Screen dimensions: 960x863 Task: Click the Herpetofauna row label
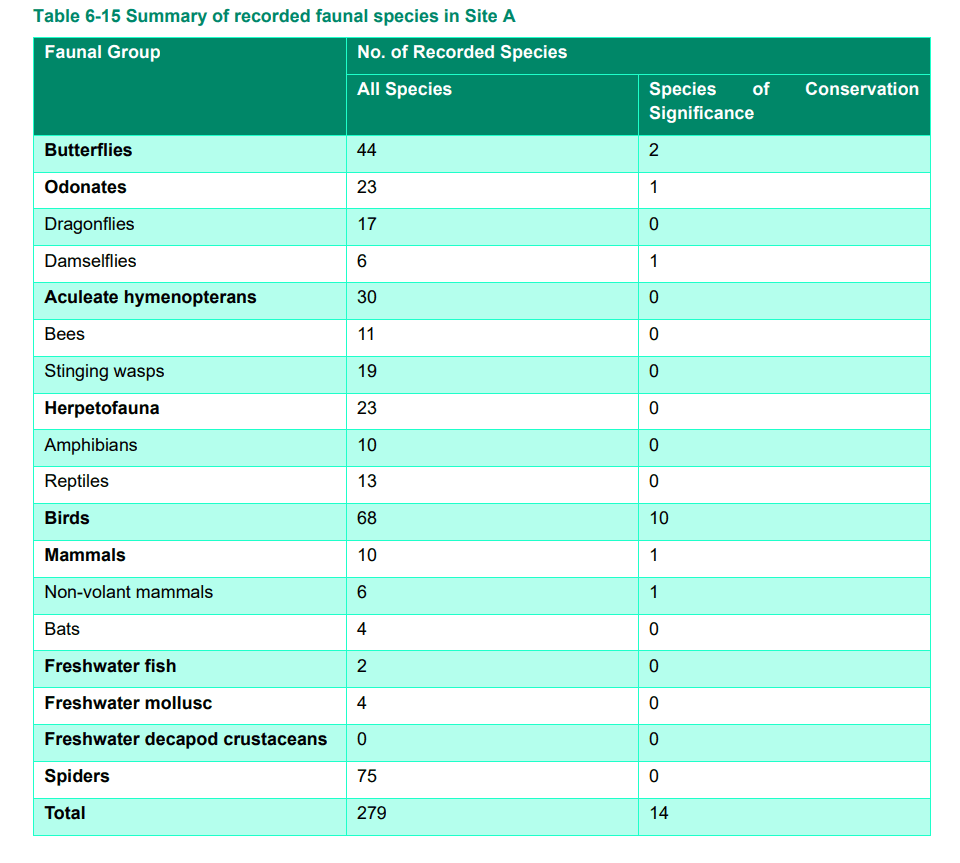coord(102,408)
